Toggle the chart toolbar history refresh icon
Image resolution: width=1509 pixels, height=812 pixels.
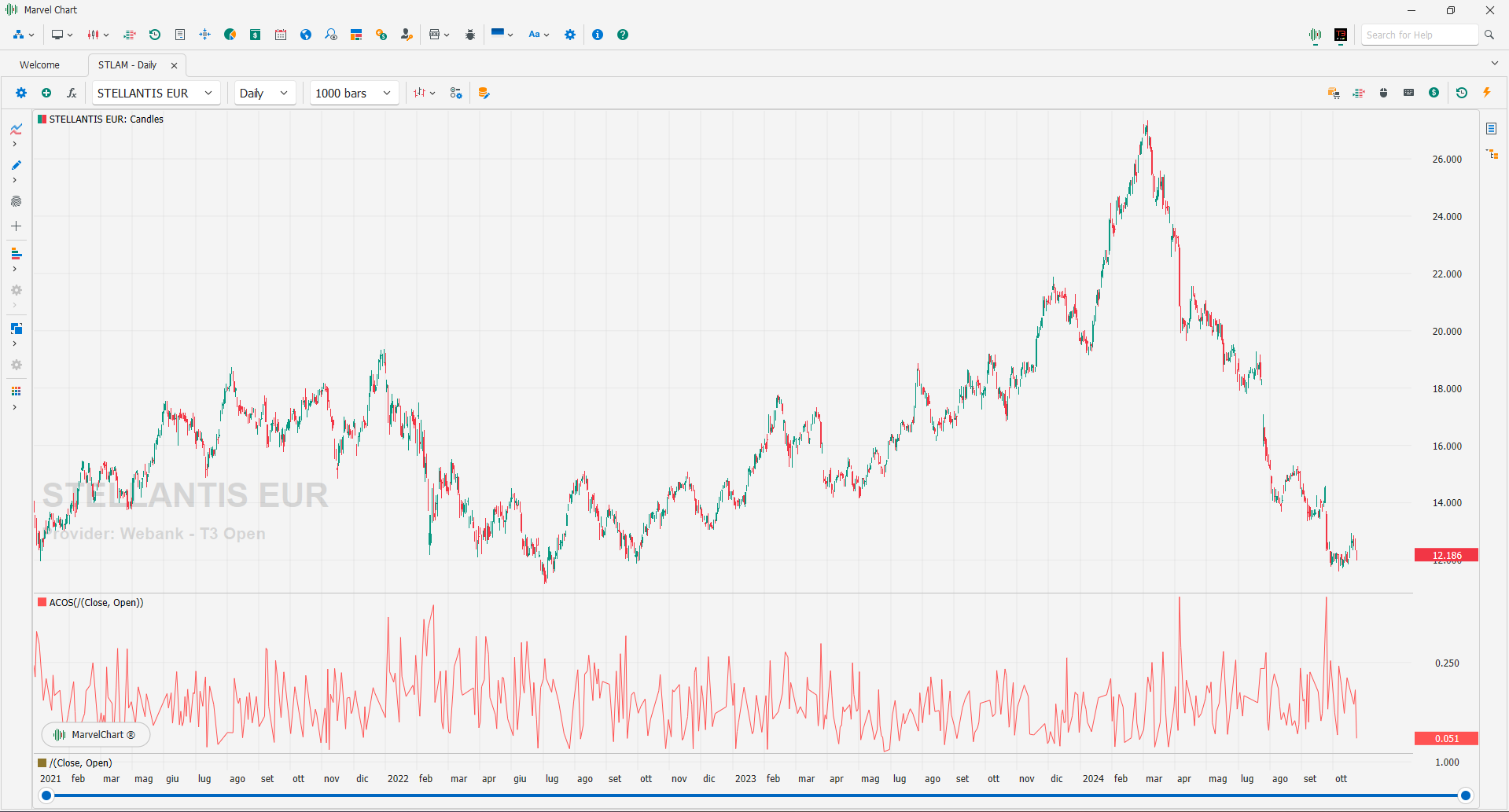point(1462,93)
